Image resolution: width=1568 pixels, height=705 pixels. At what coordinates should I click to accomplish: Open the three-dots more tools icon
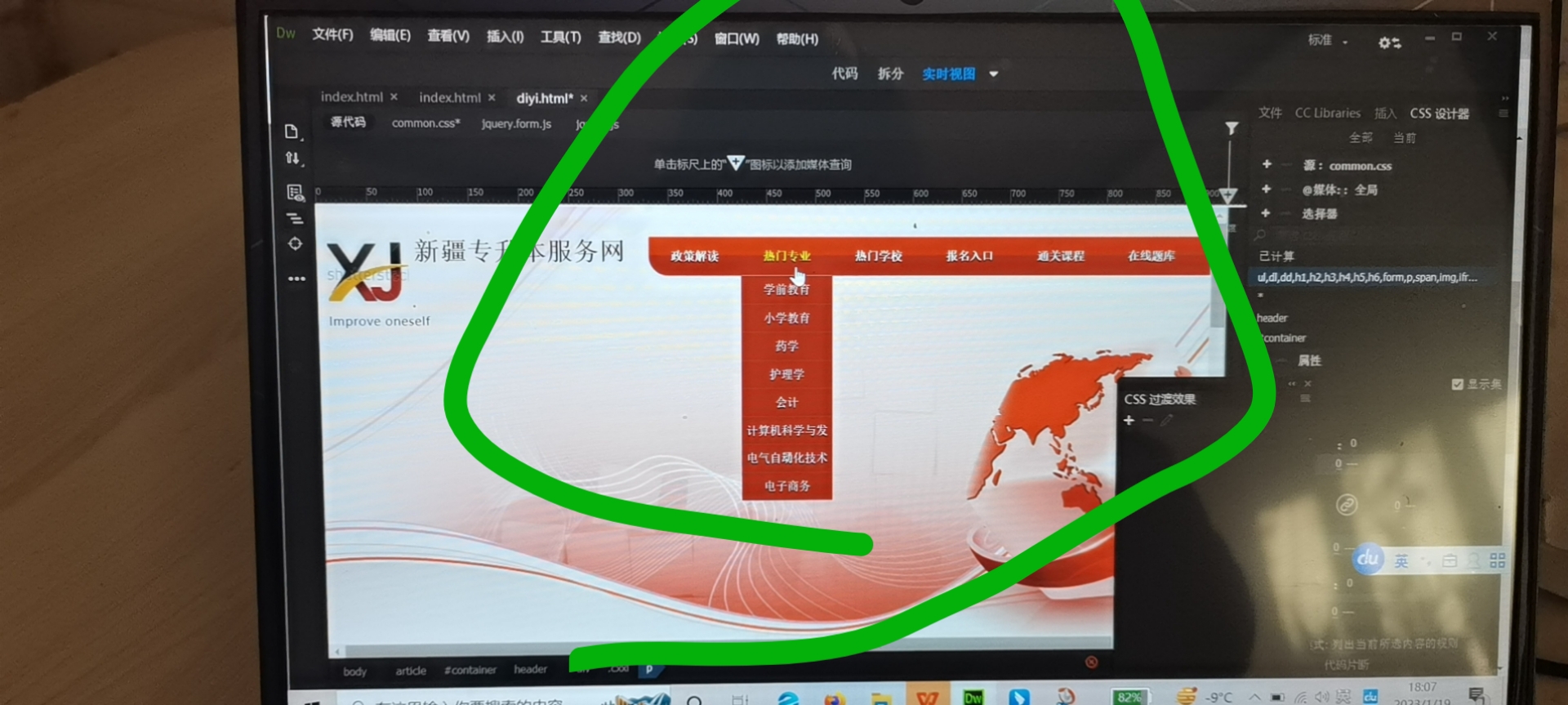(296, 279)
